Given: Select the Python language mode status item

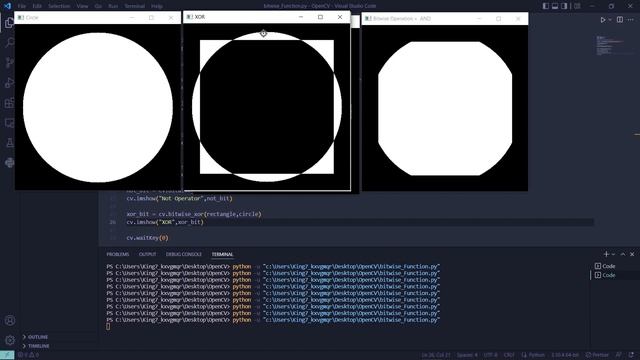Looking at the screenshot, I should [x=533, y=355].
